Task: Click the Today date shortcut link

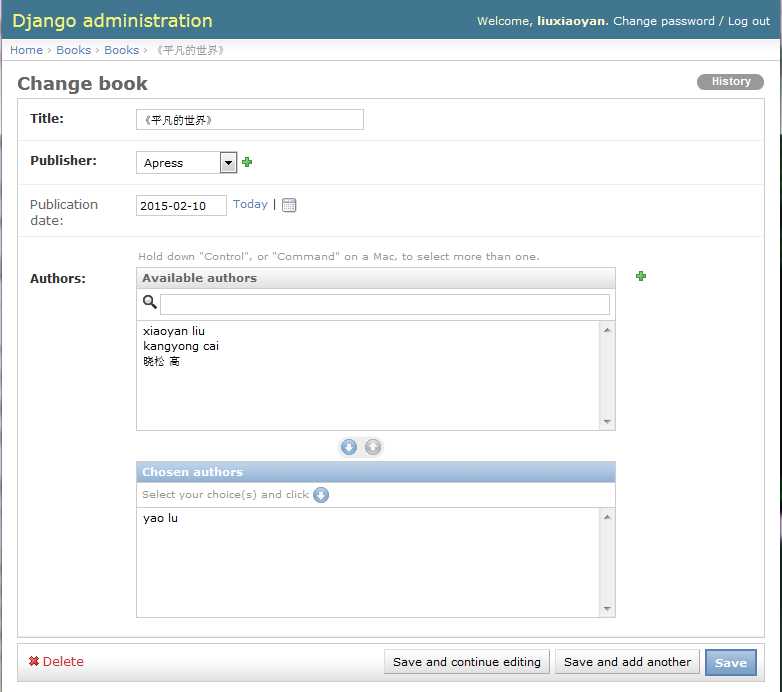Action: tap(250, 204)
